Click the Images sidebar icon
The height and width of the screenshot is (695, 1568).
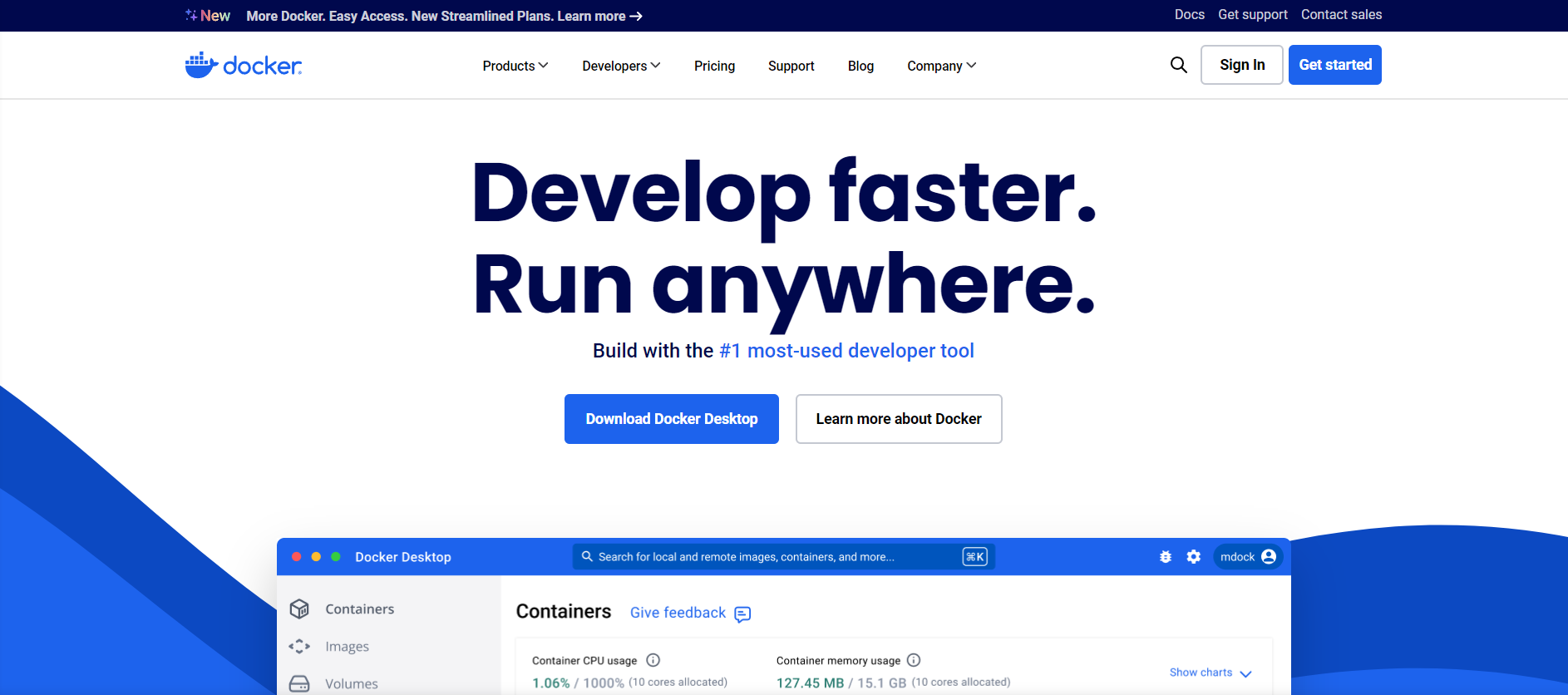(299, 646)
